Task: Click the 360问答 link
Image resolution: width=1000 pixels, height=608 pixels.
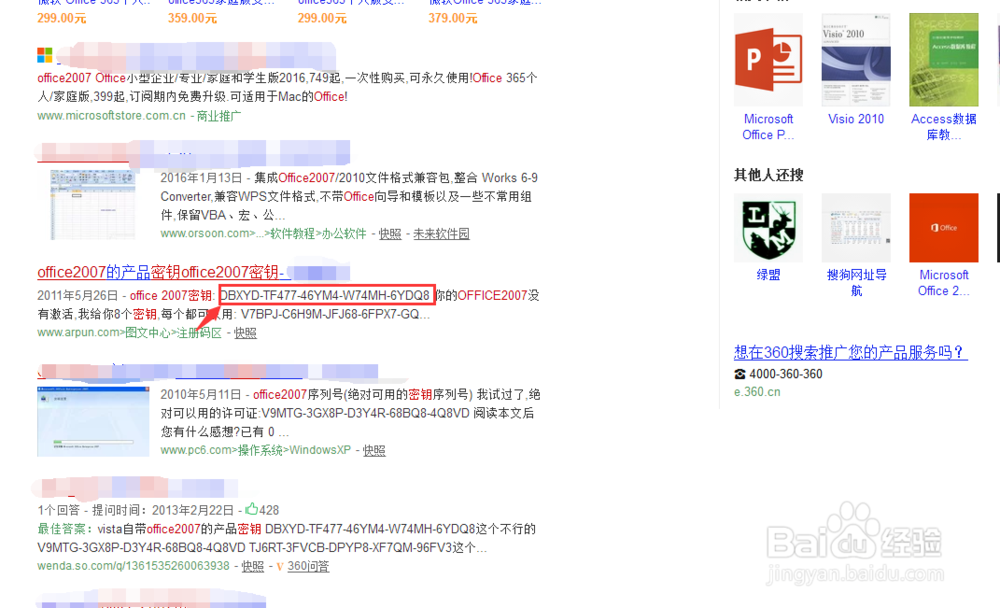Action: click(x=308, y=567)
